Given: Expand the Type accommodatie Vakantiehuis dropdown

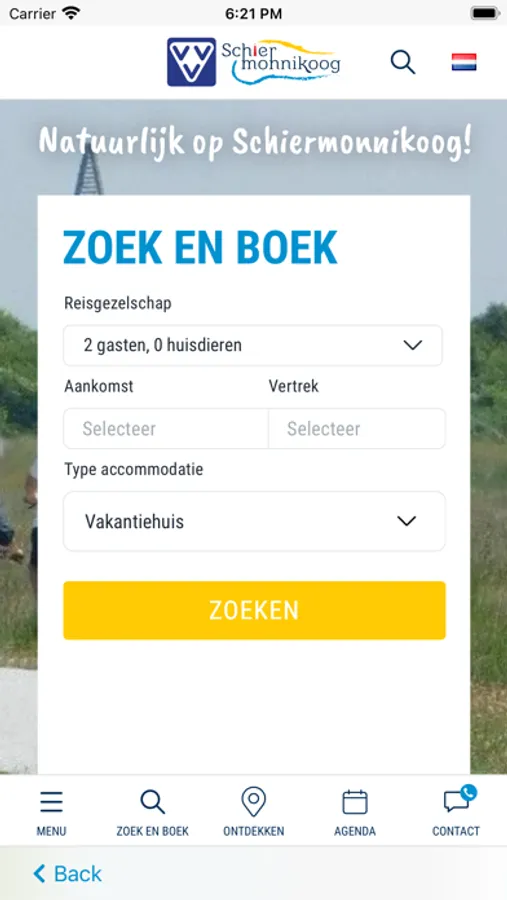Looking at the screenshot, I should pyautogui.click(x=254, y=521).
